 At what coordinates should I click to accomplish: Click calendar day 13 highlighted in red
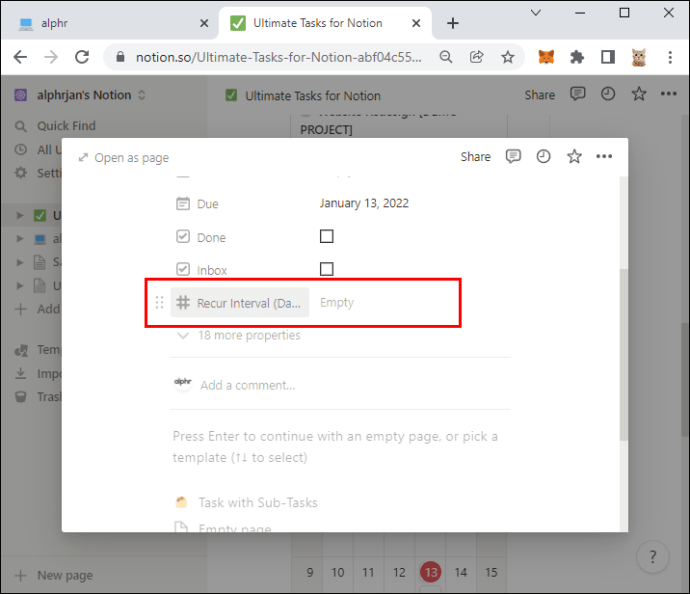[x=430, y=572]
